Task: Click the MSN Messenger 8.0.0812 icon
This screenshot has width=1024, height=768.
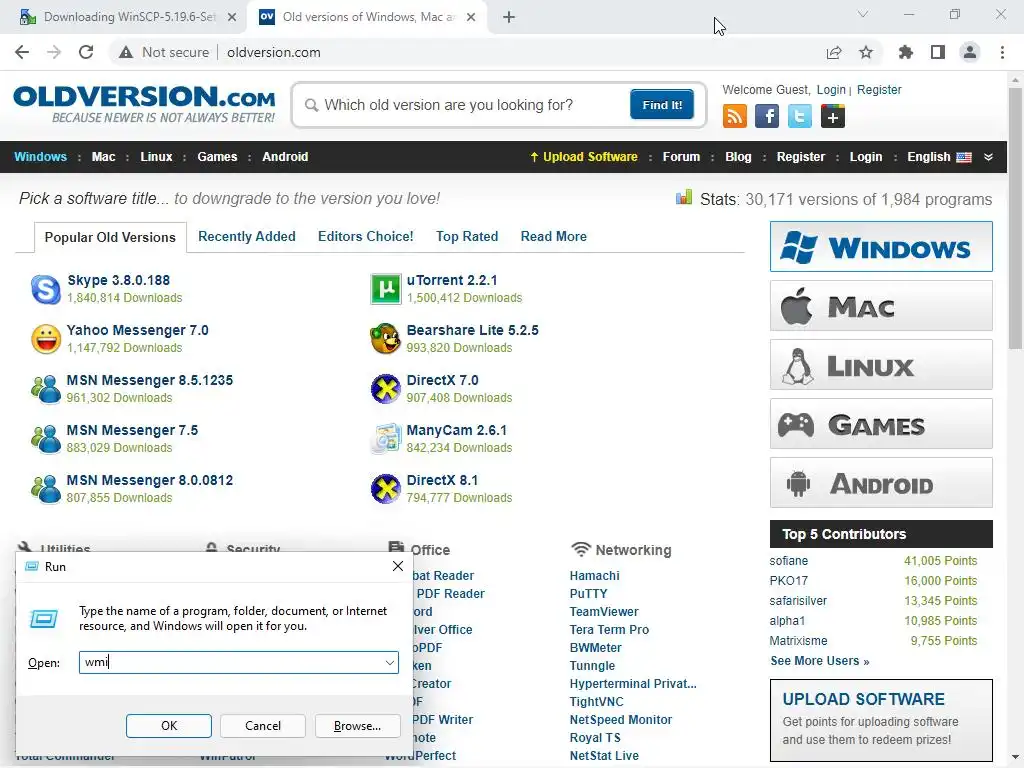Action: [x=46, y=489]
